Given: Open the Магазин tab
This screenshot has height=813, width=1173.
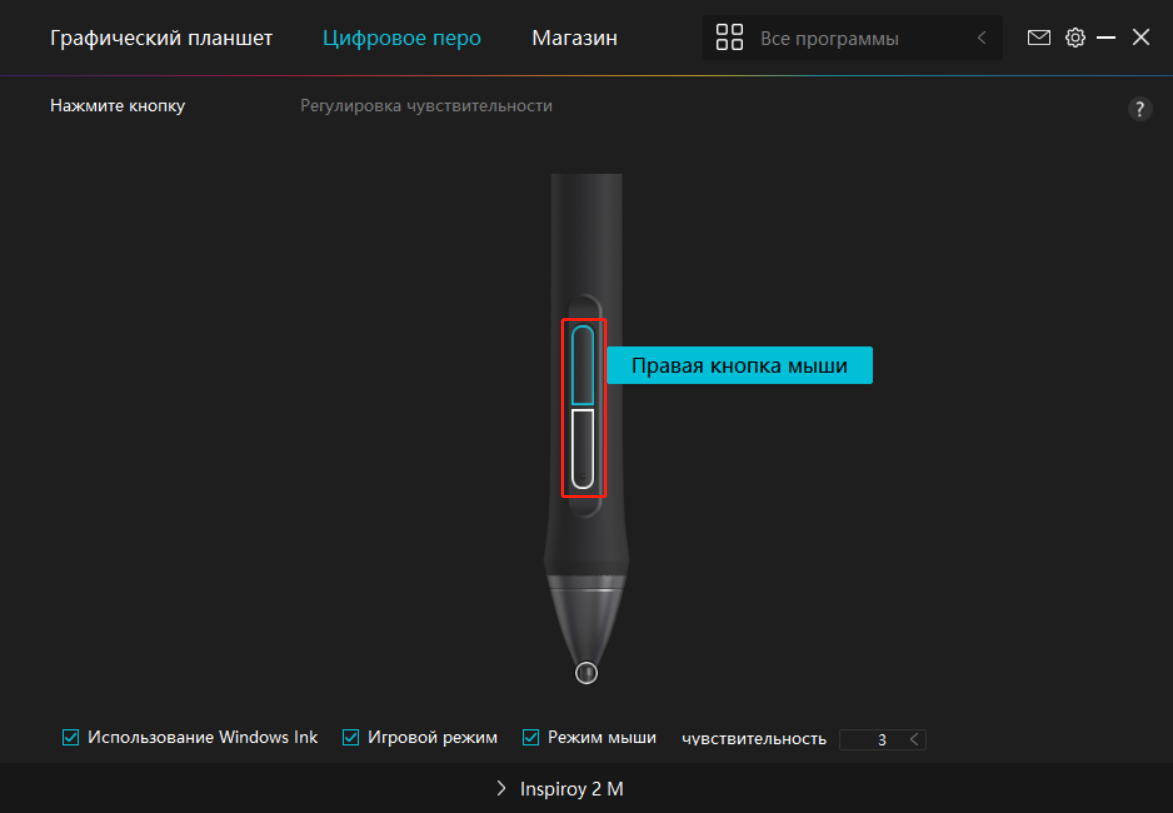Looking at the screenshot, I should tap(574, 38).
